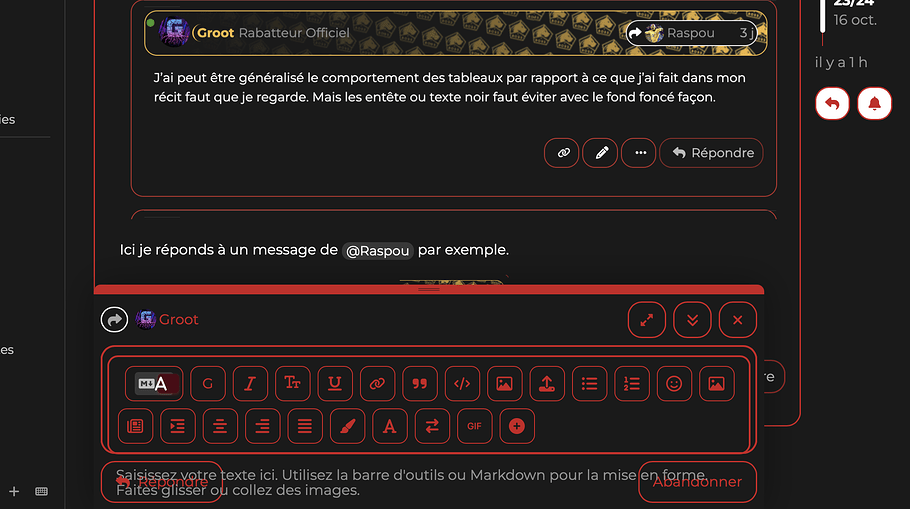The image size is (910, 509).
Task: Apply bold formatting in the toolbar
Action: (x=208, y=384)
